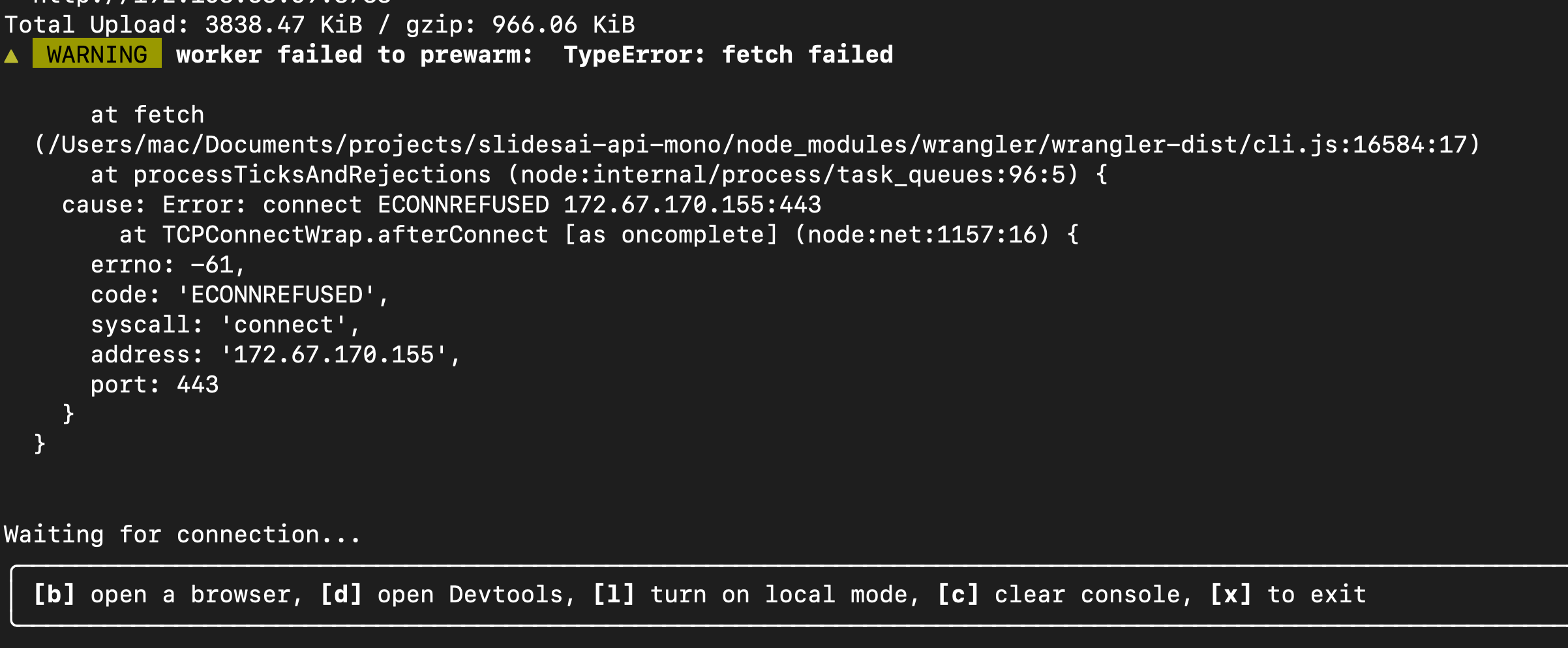
Task: Click the node:net:1157:16 source reference
Action: tap(922, 235)
